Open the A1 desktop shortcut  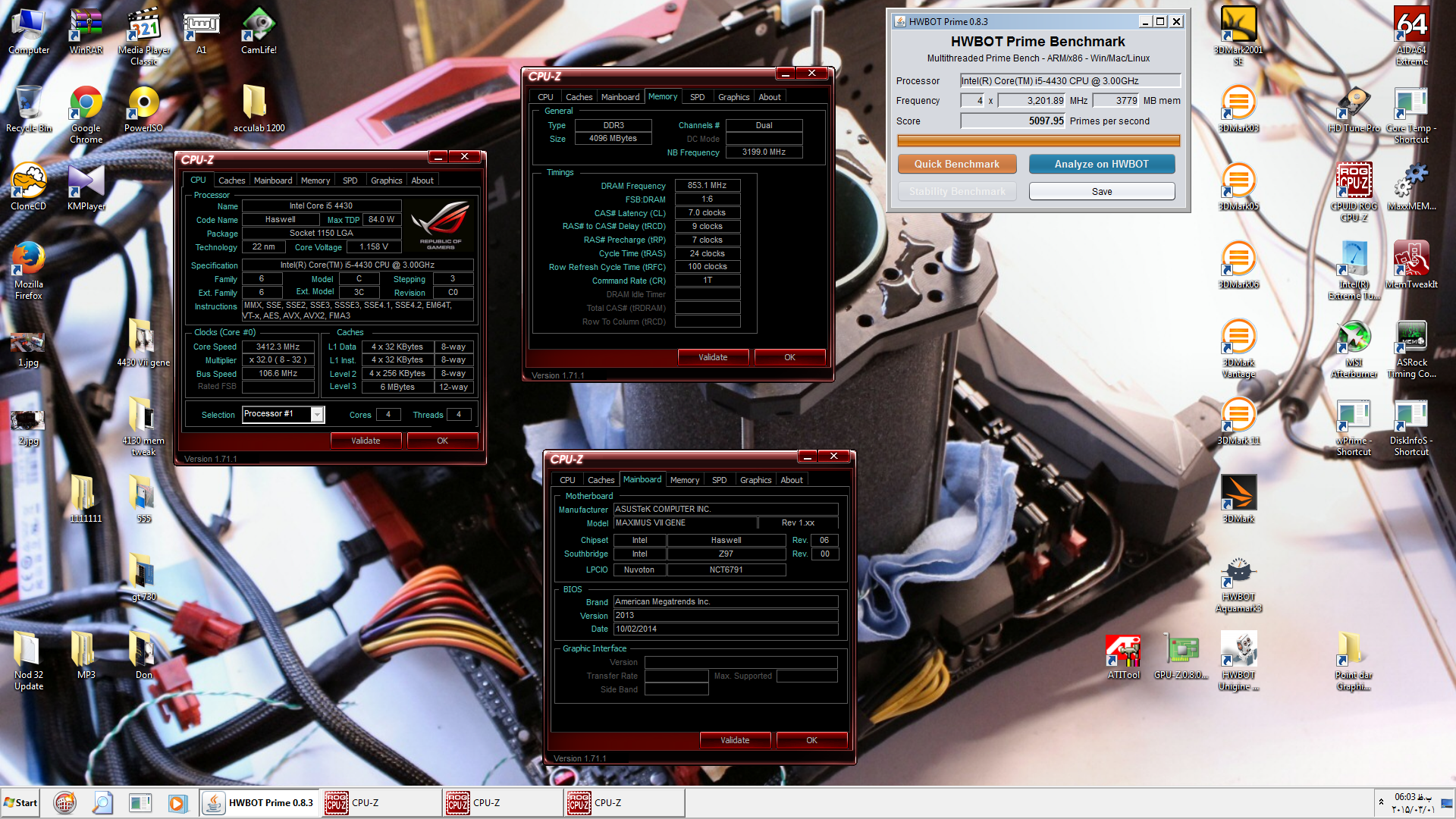[x=201, y=30]
